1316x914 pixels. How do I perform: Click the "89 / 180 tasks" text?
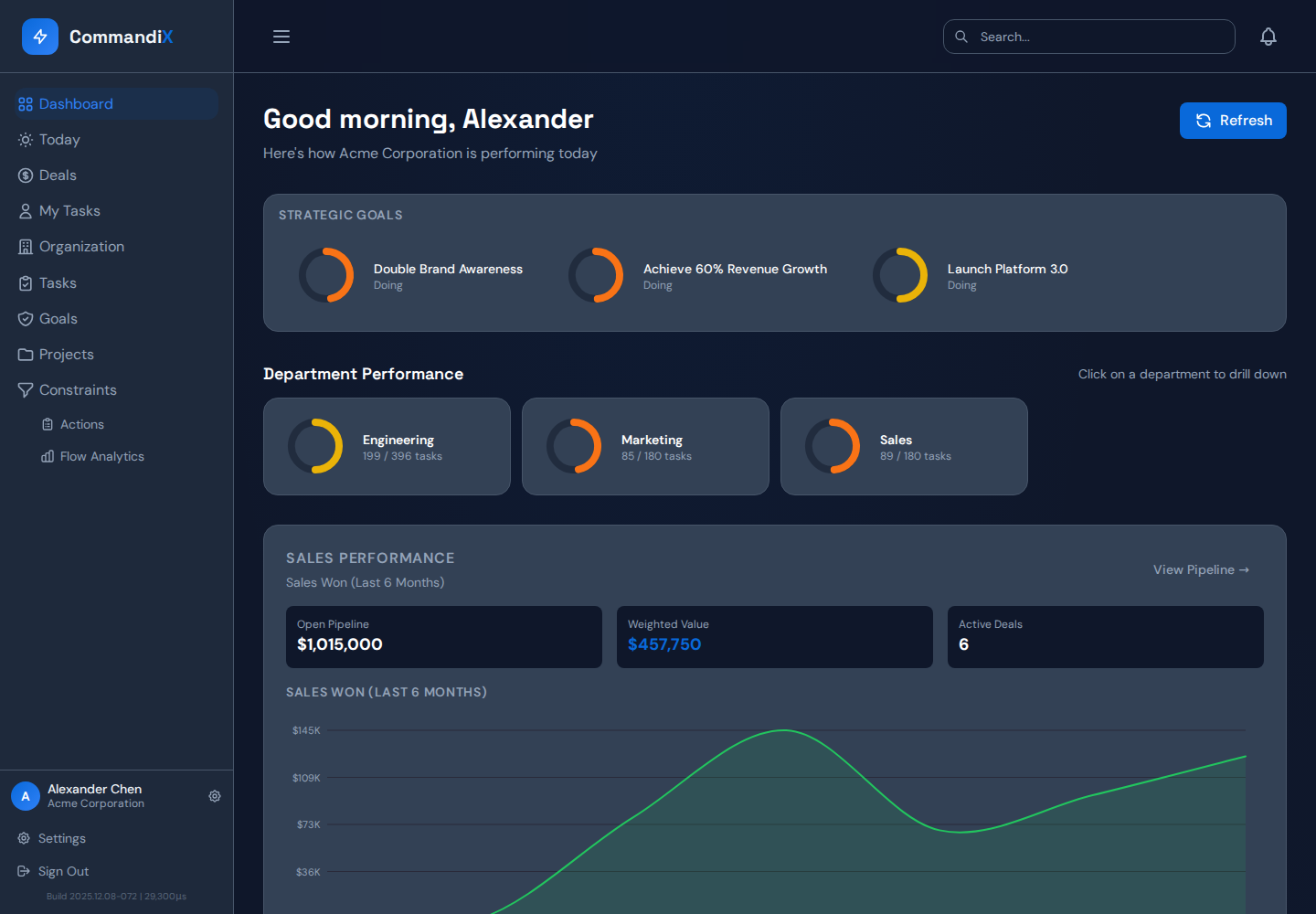click(916, 456)
